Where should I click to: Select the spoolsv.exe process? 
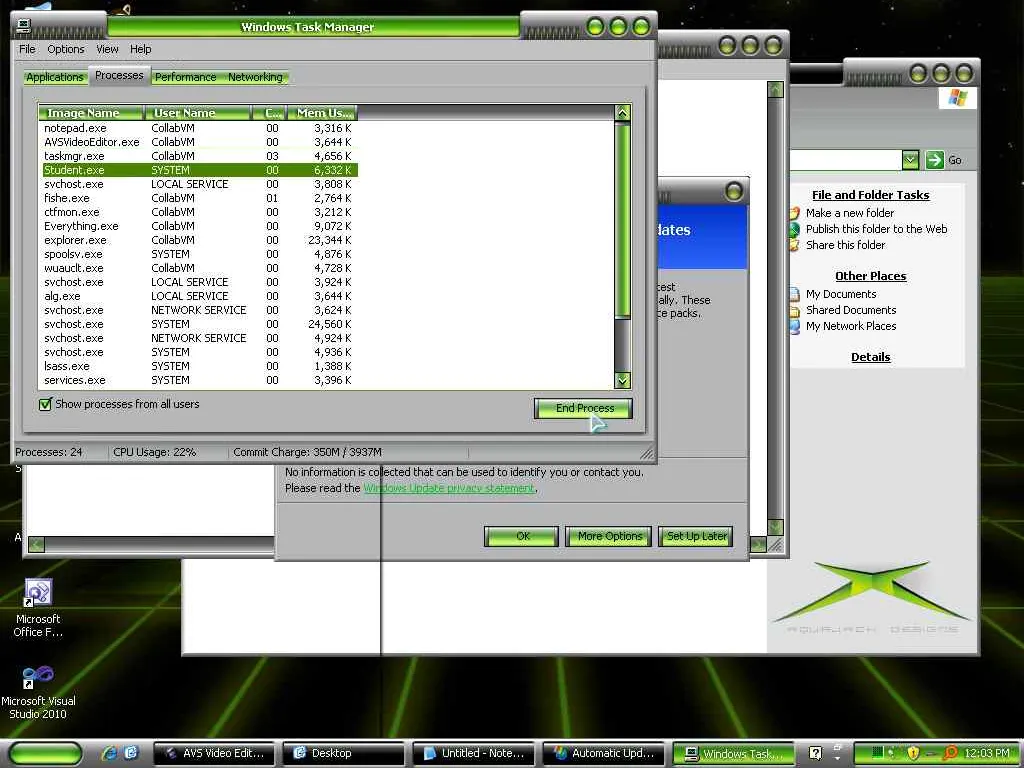pos(199,254)
